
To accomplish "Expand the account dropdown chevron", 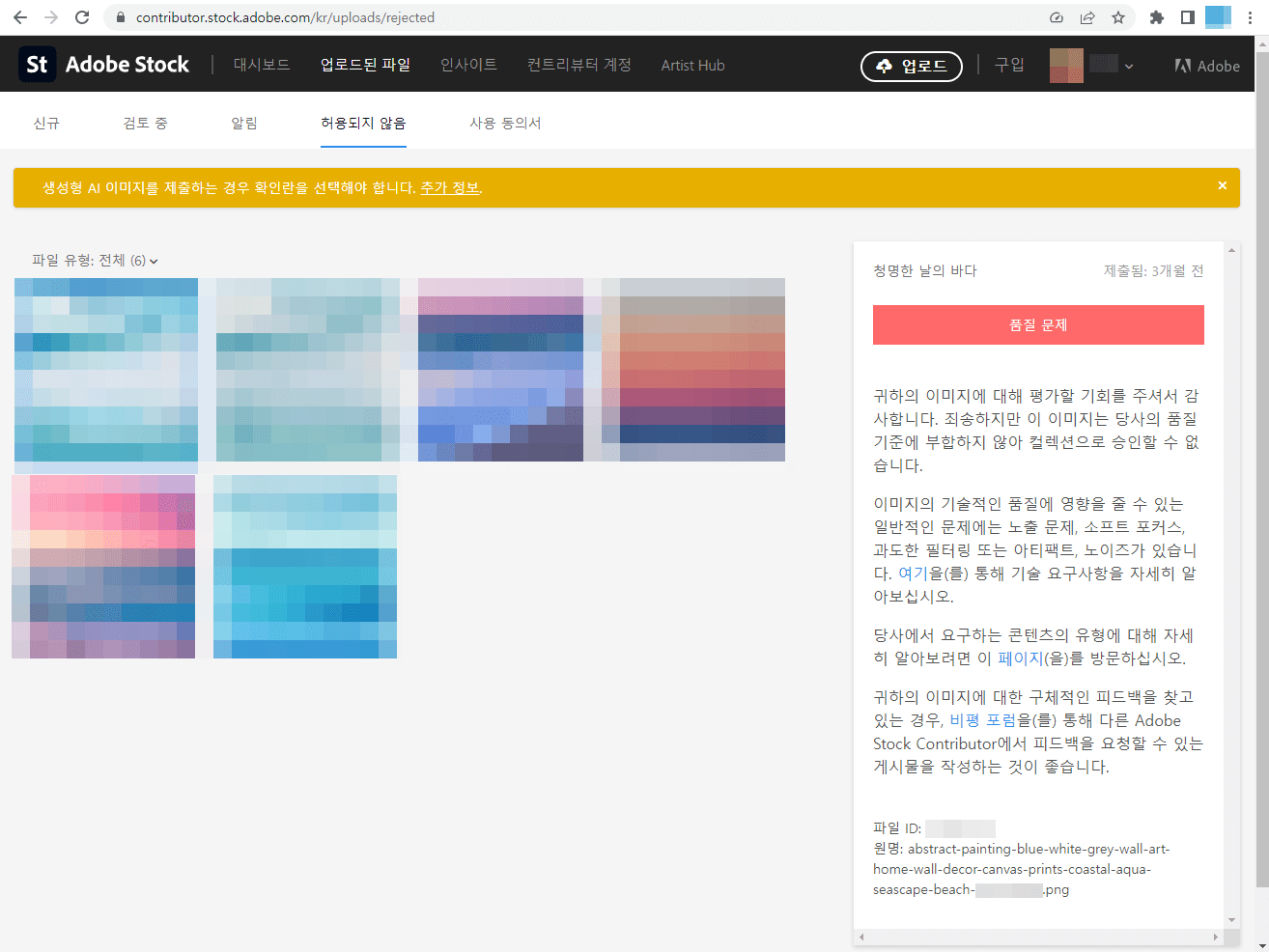I will click(x=1129, y=67).
